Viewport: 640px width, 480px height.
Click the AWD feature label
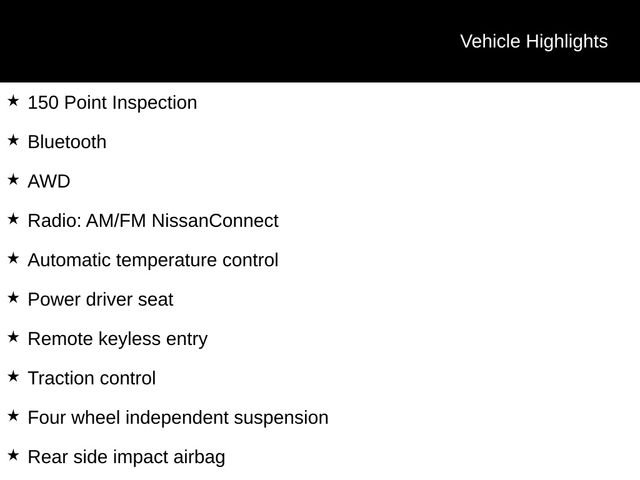[x=49, y=182]
